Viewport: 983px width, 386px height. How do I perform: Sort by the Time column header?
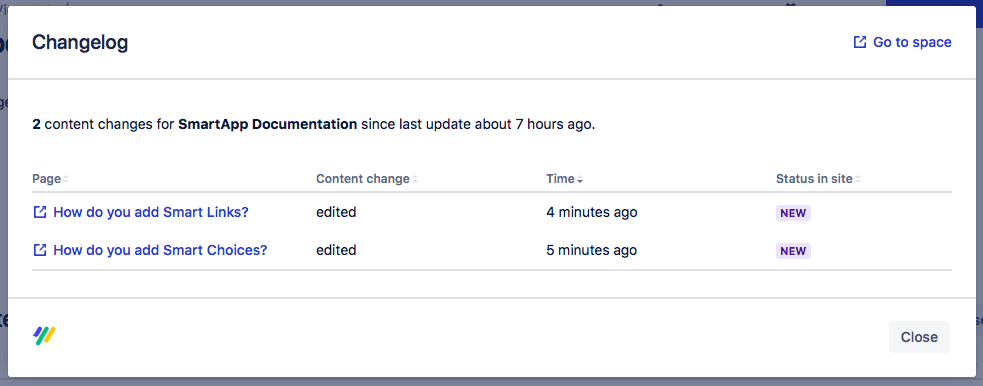pos(560,179)
